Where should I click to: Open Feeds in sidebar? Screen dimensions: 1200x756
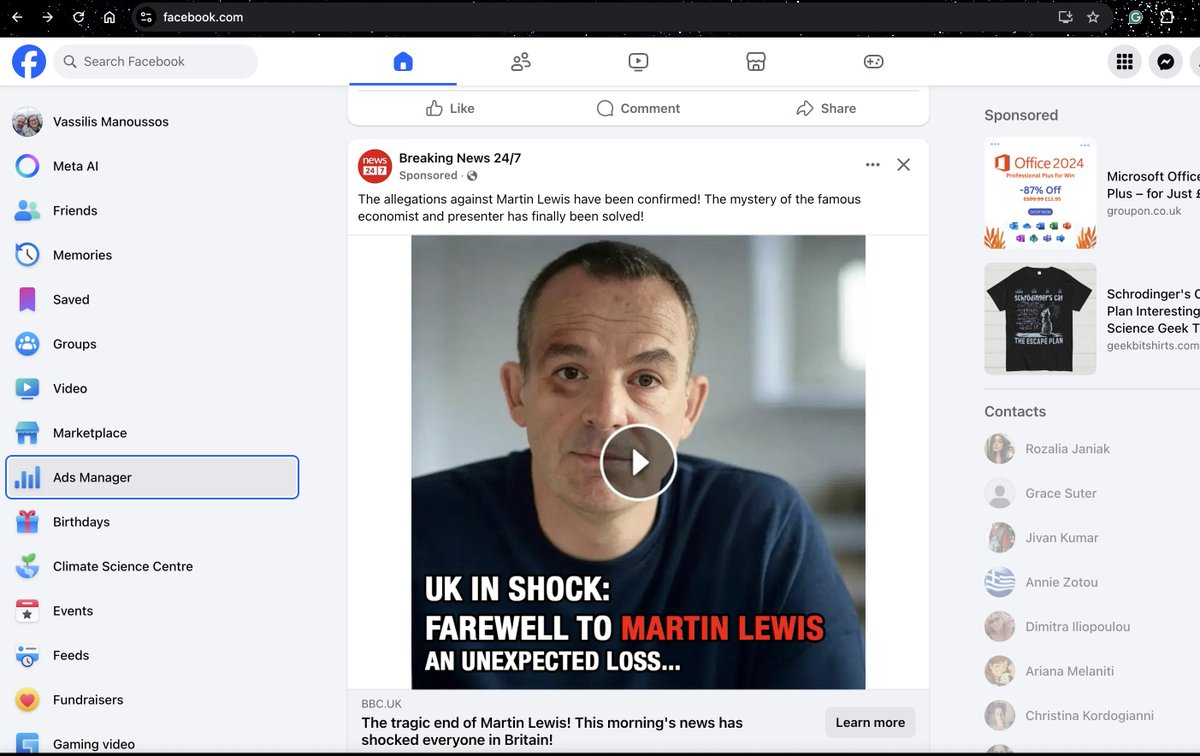click(152, 655)
